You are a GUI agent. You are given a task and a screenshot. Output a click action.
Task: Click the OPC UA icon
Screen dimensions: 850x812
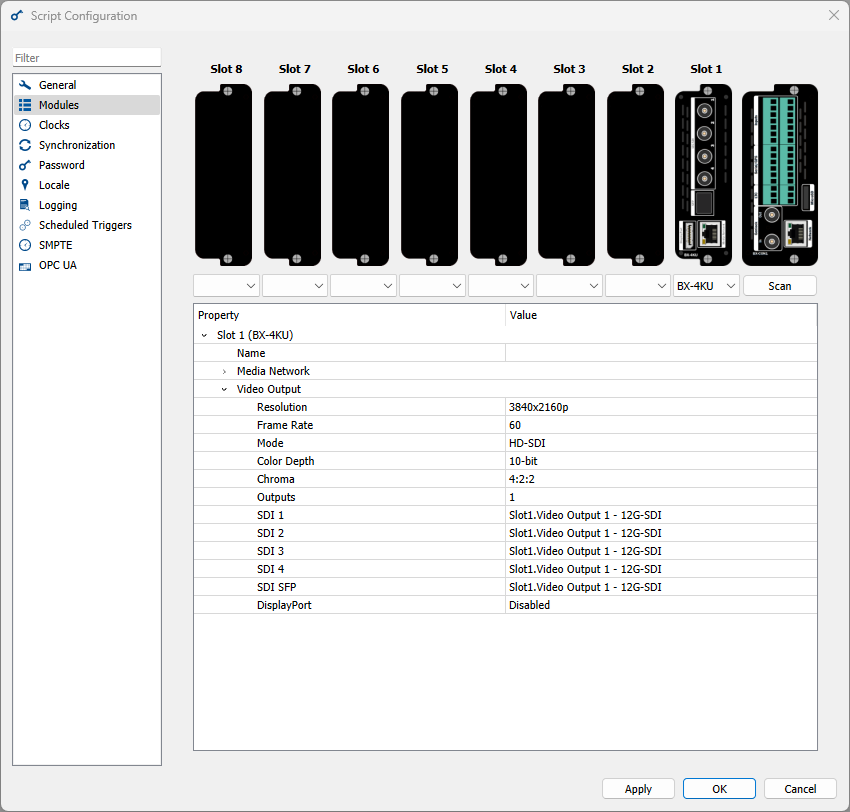[x=25, y=265]
